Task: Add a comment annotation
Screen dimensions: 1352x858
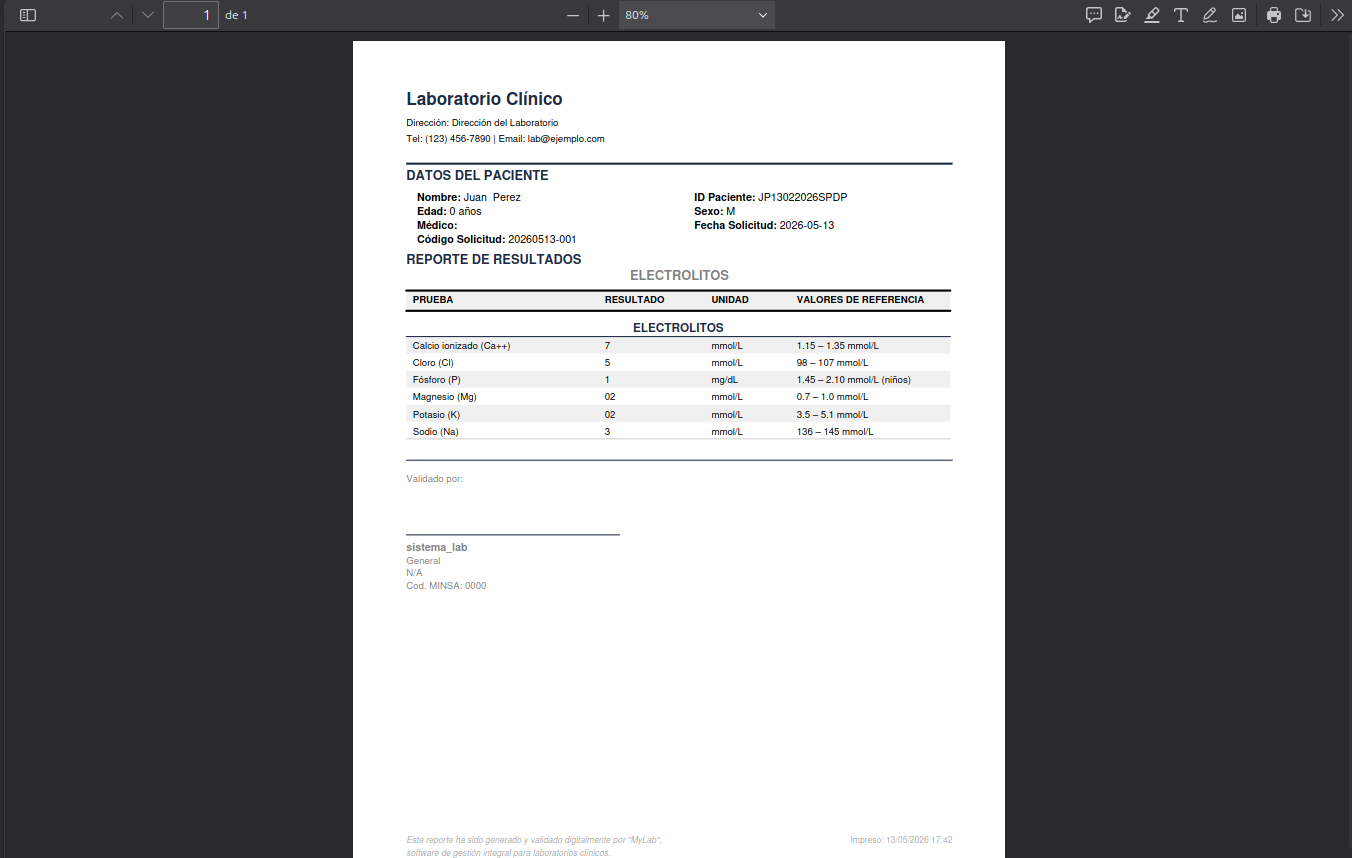Action: (1094, 15)
